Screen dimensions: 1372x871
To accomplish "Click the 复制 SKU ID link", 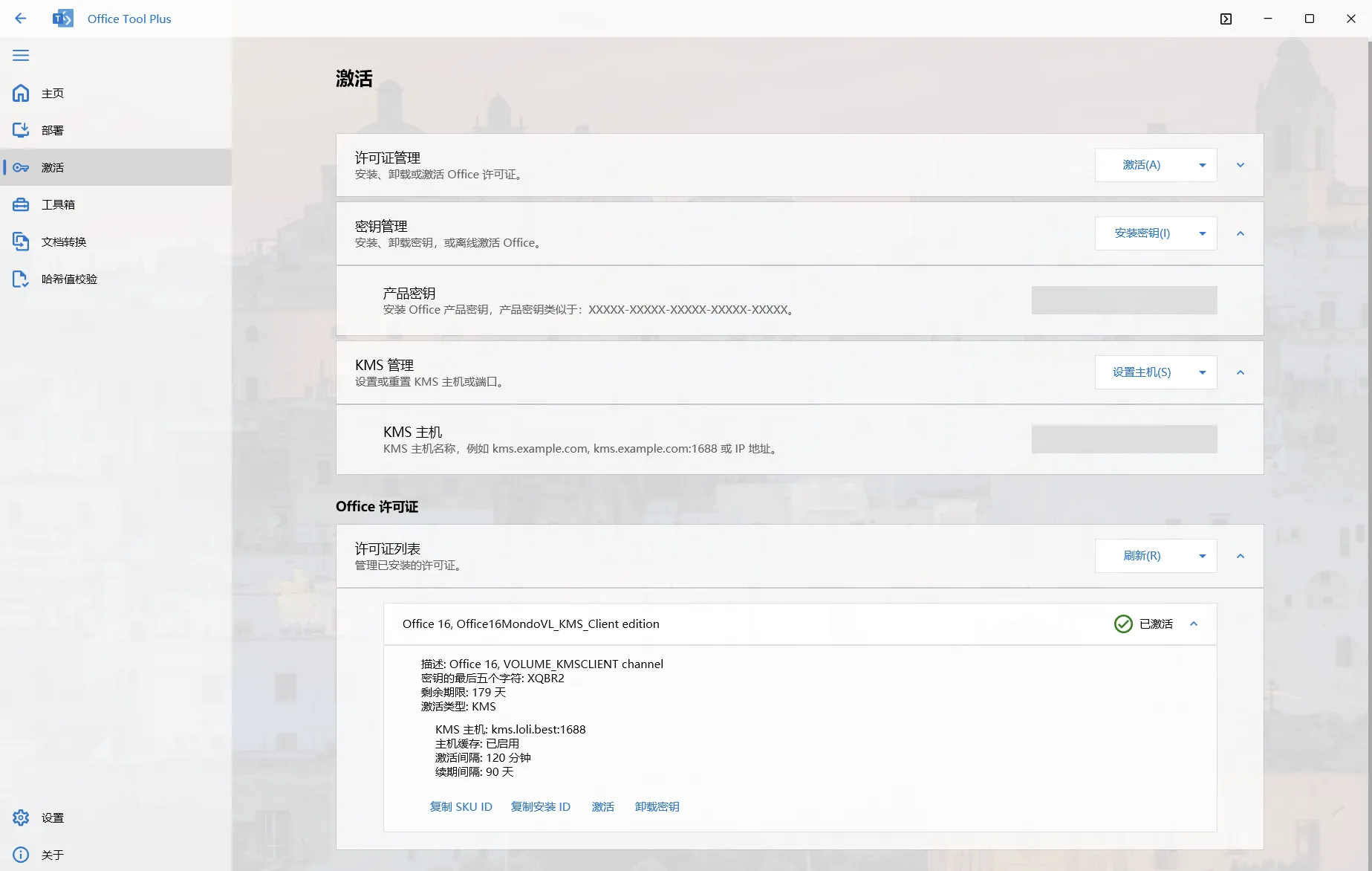I will click(461, 807).
